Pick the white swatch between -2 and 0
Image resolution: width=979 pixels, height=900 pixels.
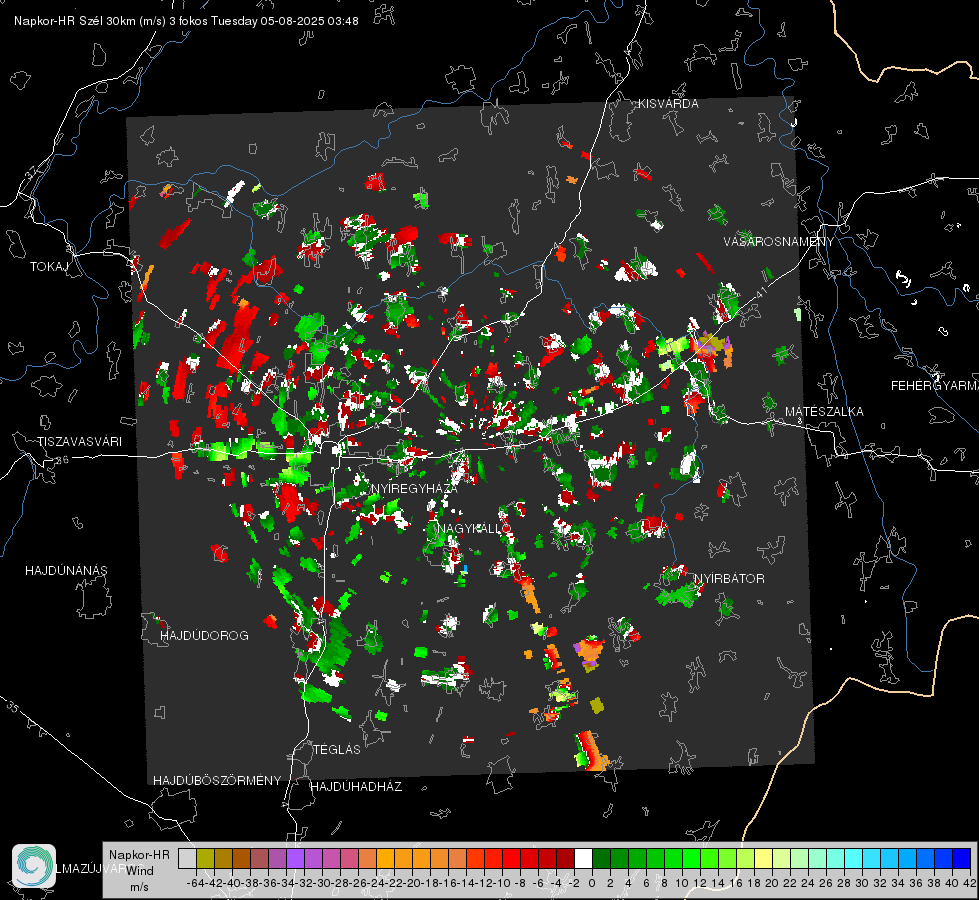click(x=583, y=858)
